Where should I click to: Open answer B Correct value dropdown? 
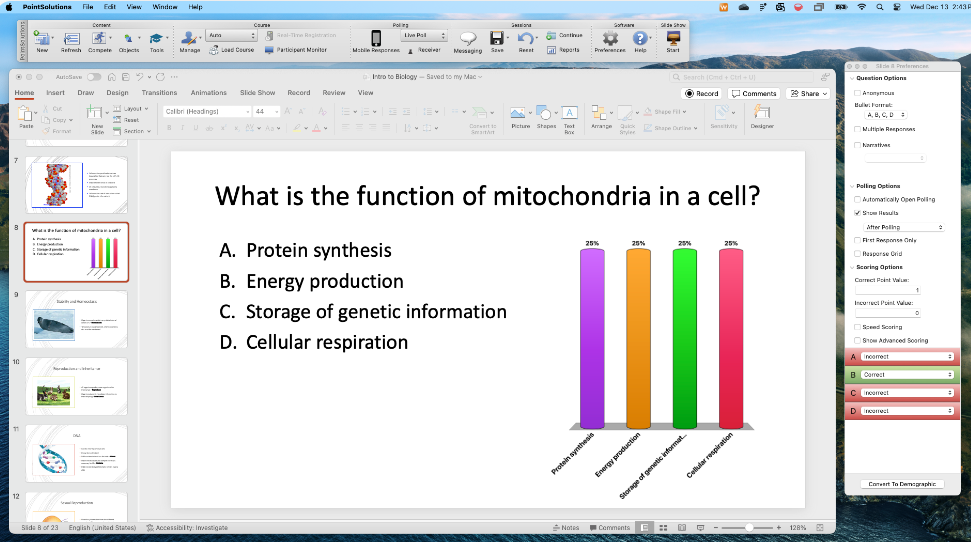pos(906,375)
